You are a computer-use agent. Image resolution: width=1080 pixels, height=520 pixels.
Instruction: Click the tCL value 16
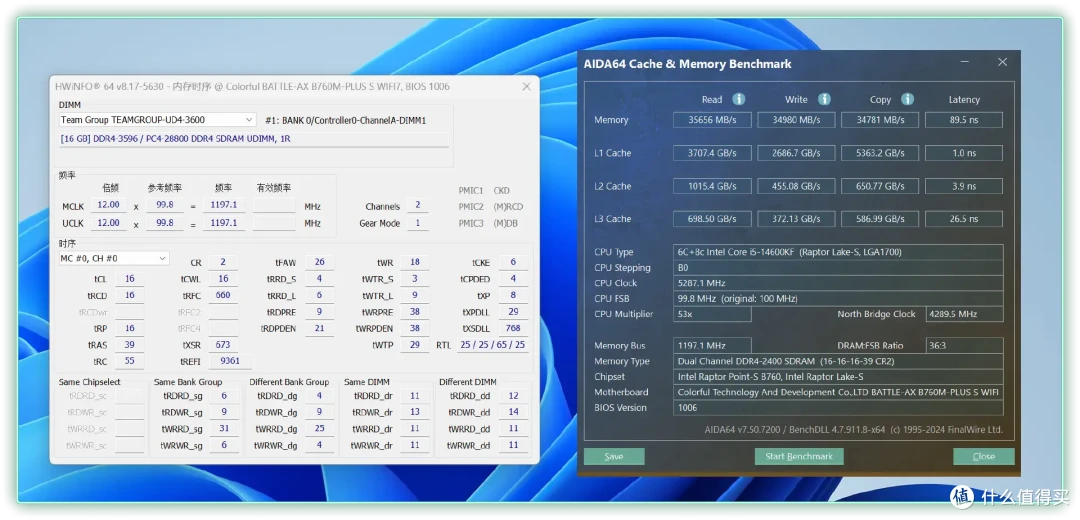(x=129, y=279)
